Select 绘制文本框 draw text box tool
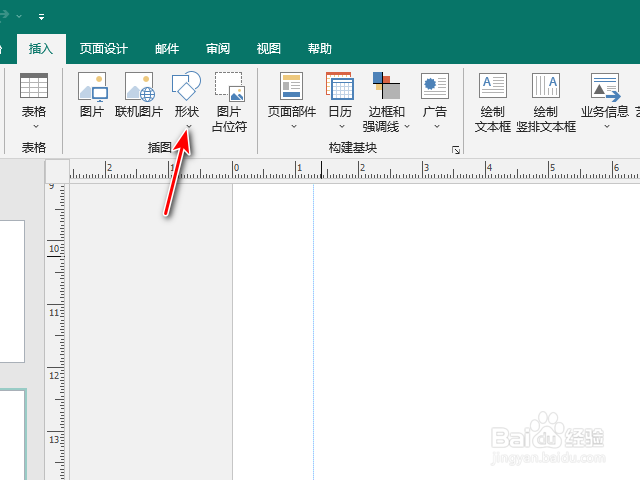Viewport: 640px width, 480px height. [493, 102]
